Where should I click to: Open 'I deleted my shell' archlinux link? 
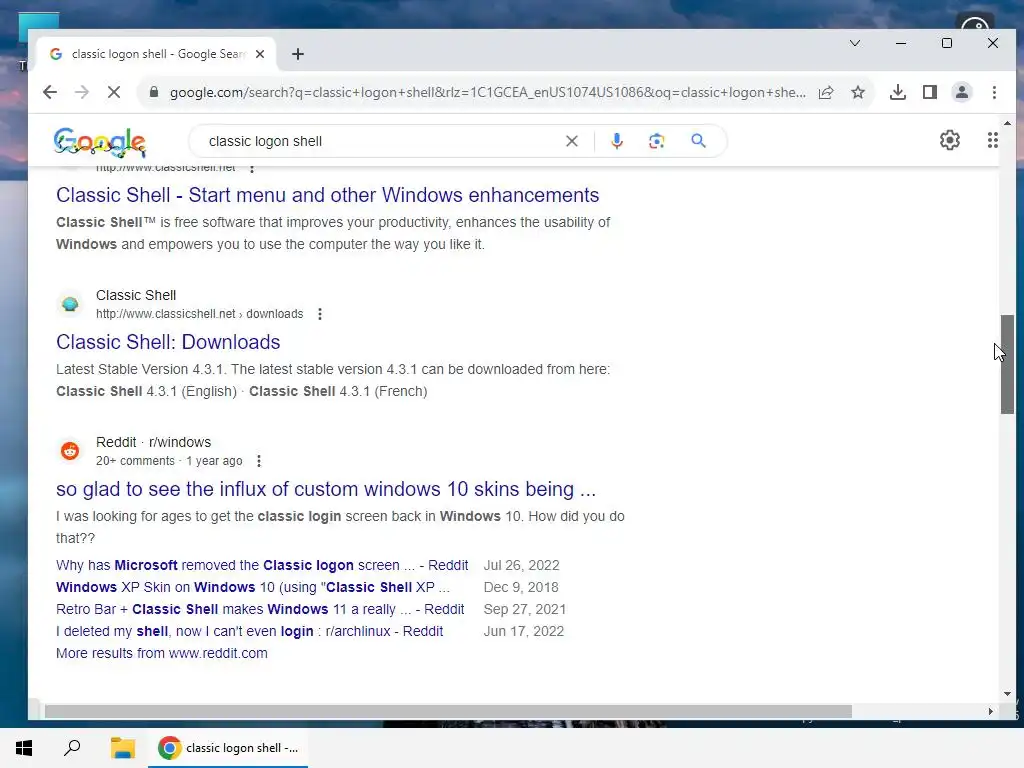(x=249, y=632)
